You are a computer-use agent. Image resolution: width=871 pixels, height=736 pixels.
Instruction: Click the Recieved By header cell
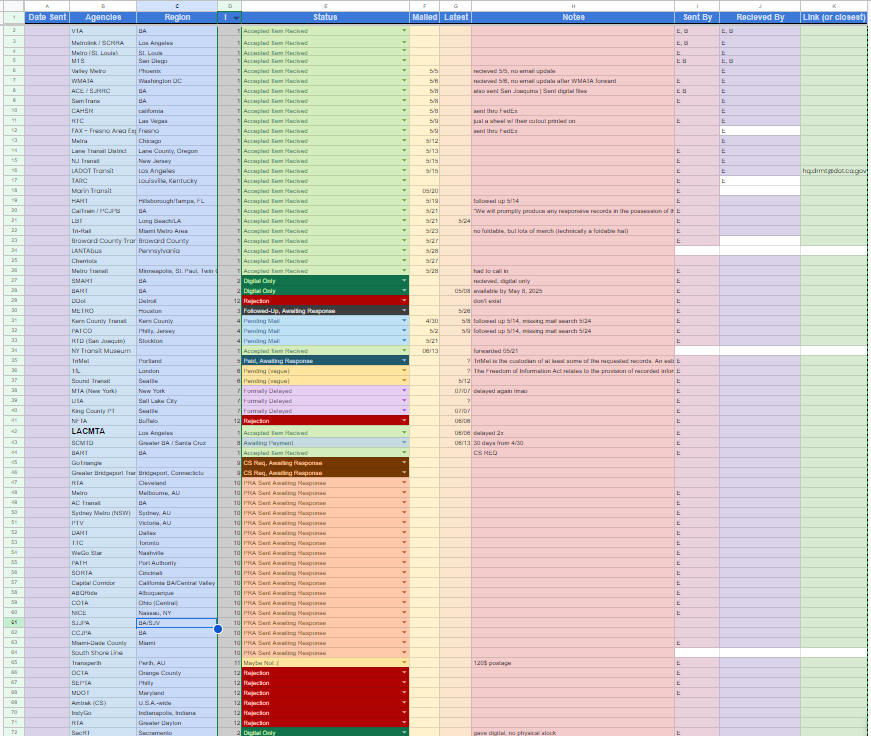point(760,17)
